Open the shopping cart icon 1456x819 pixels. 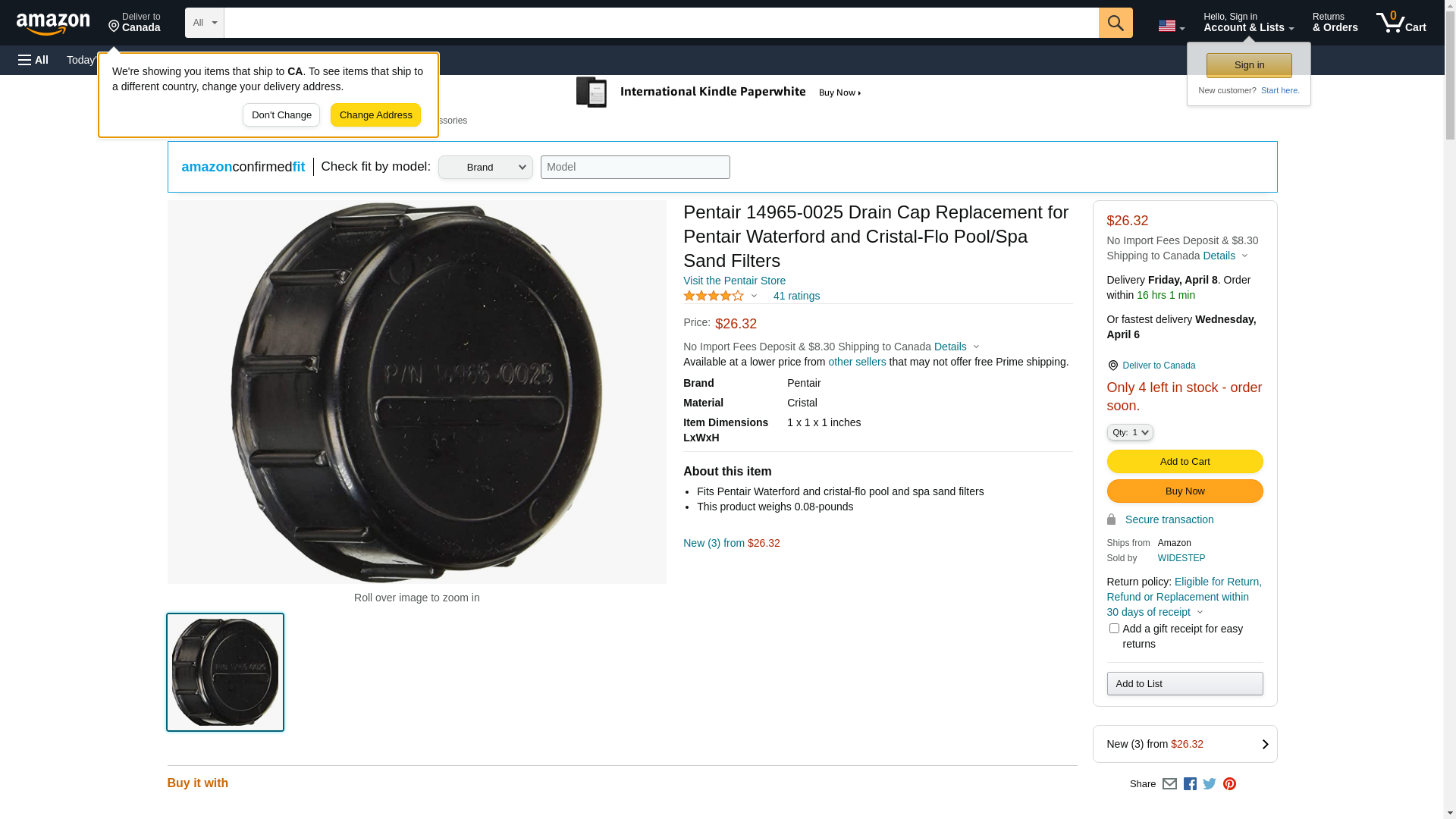point(1401,23)
